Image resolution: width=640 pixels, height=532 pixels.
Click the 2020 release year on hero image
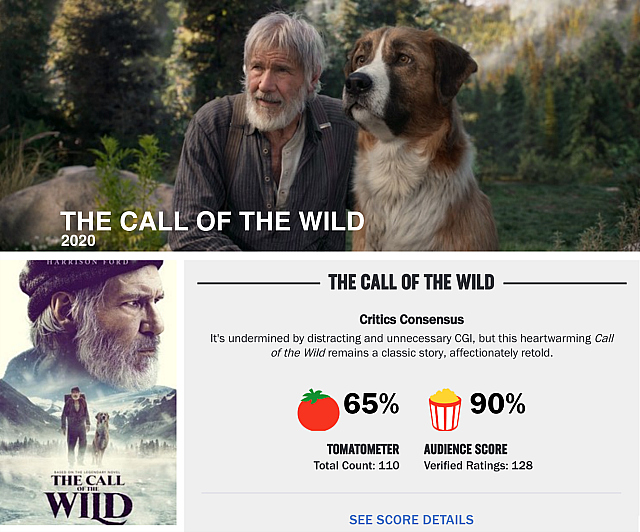click(78, 240)
